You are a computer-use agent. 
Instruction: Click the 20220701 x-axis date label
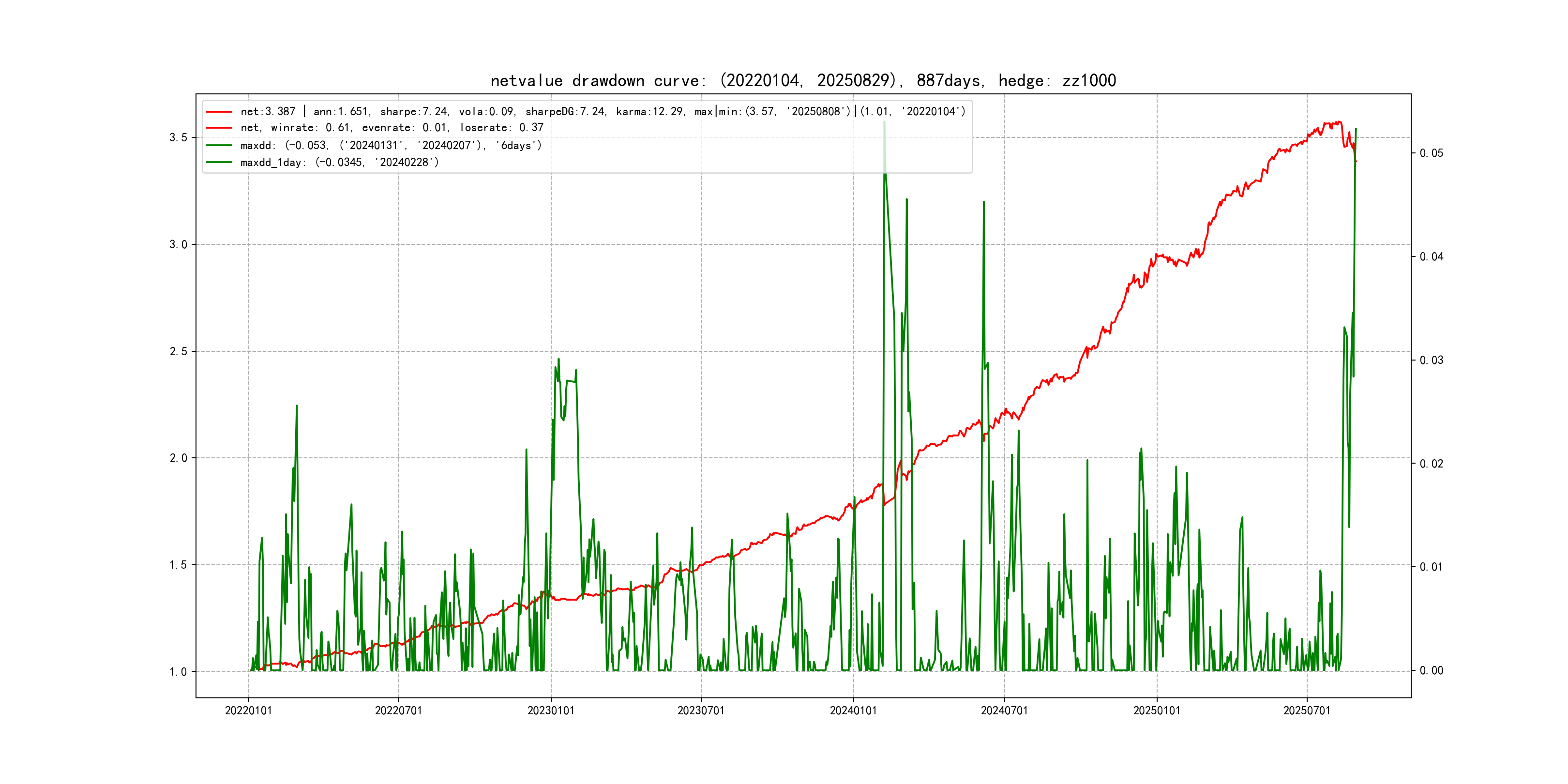(398, 711)
